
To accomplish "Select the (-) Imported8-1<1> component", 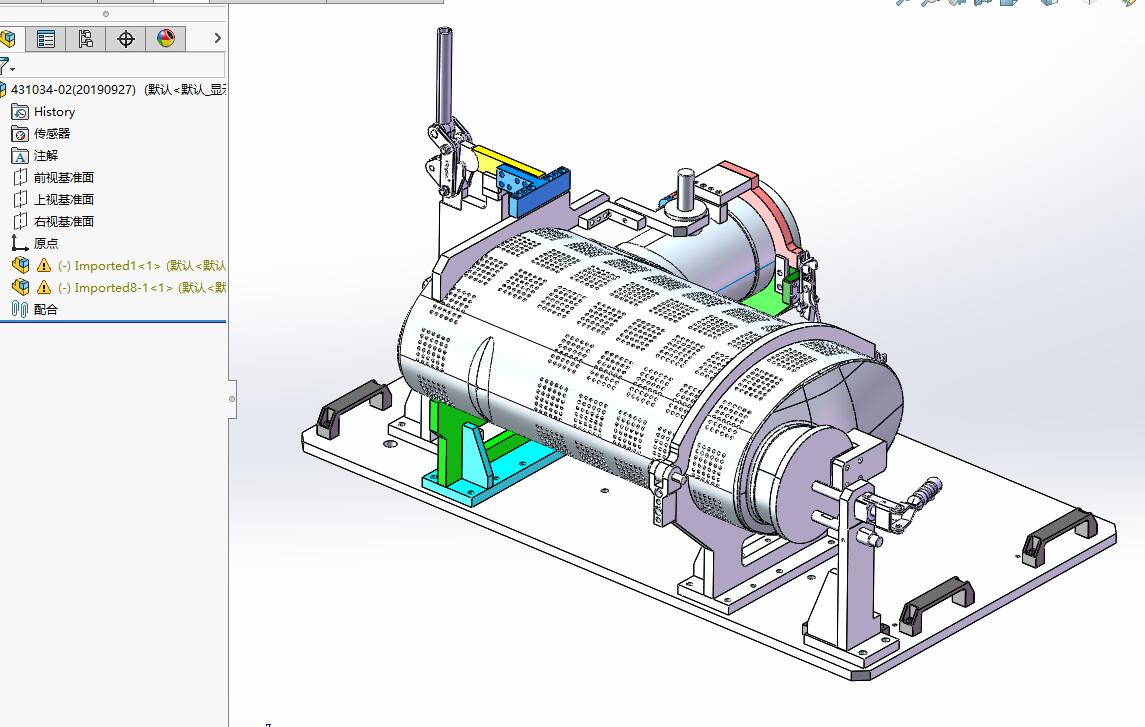I will pyautogui.click(x=142, y=288).
